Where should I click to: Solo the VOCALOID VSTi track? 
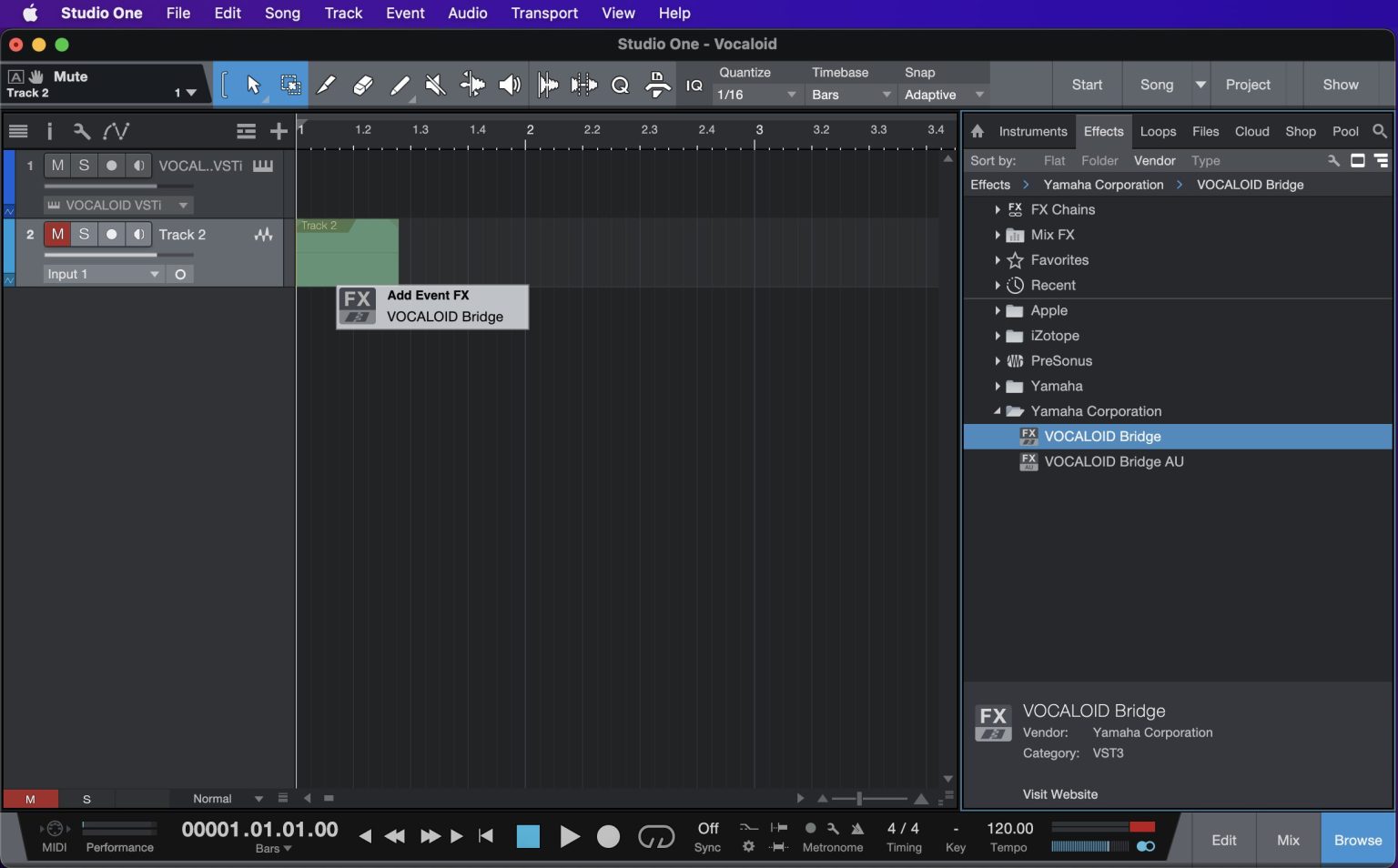(x=84, y=165)
